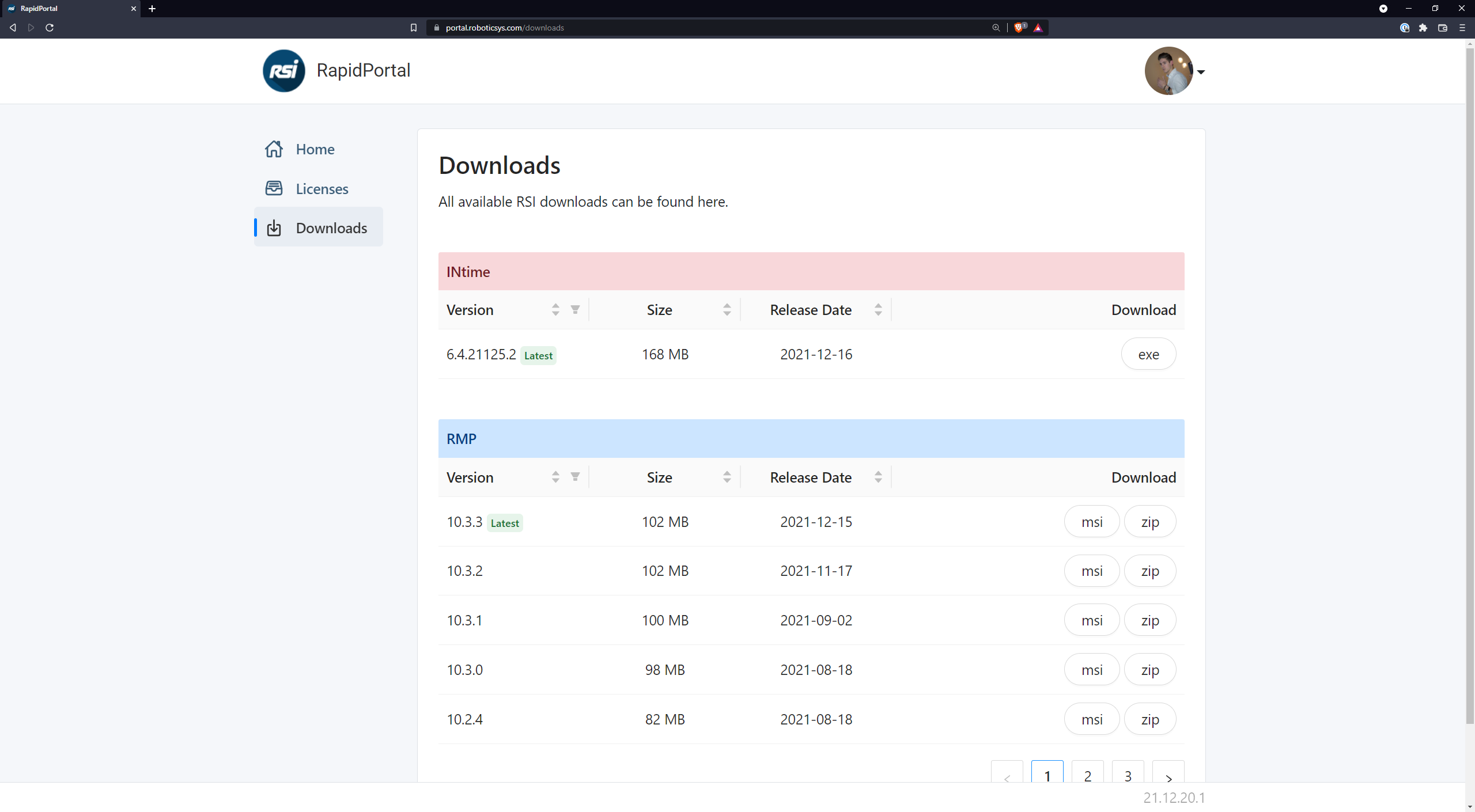
Task: Download RMP version 10.3.3 zip file
Action: pyautogui.click(x=1149, y=521)
